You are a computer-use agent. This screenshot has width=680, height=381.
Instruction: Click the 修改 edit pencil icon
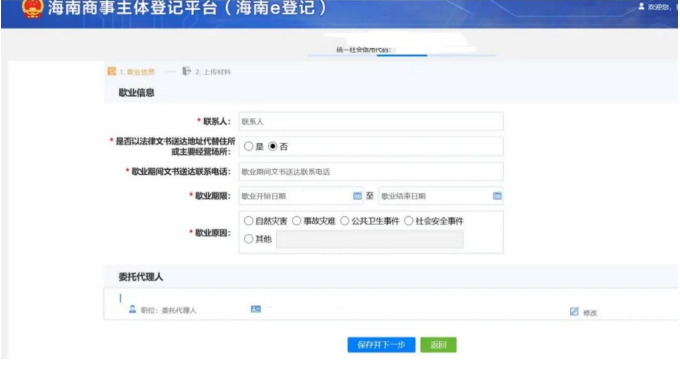pos(574,312)
